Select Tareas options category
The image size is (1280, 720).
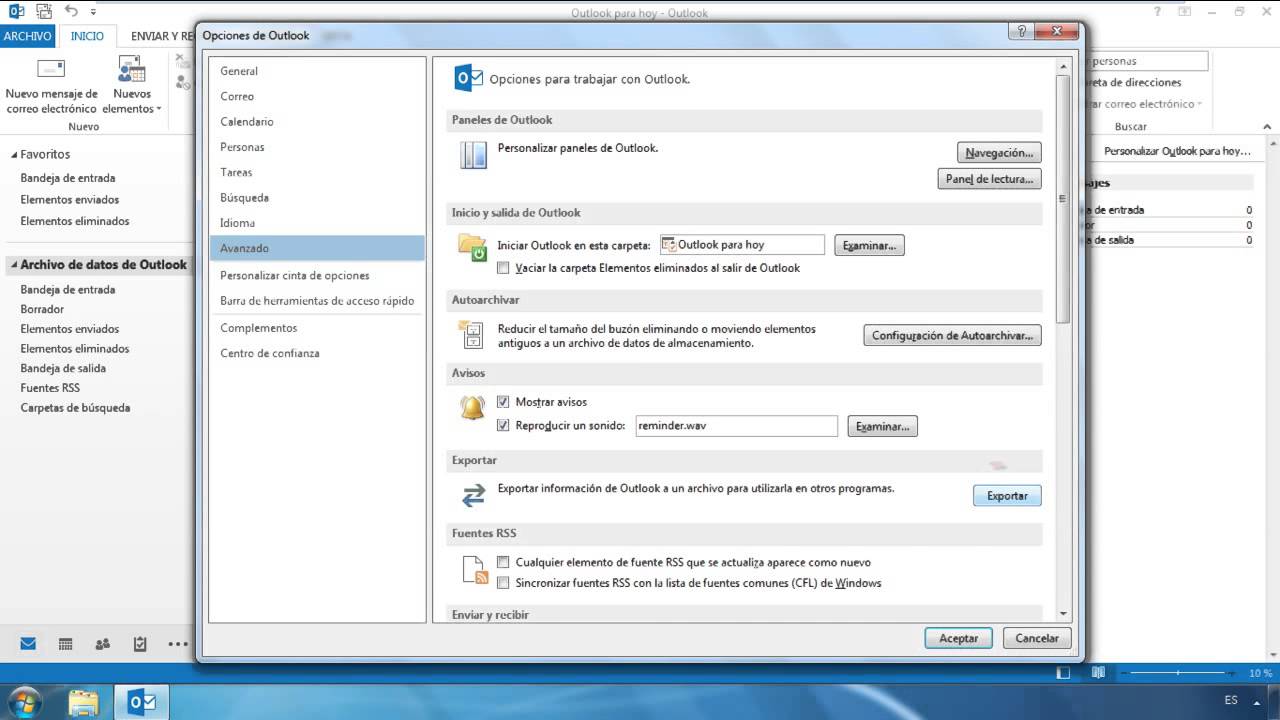pyautogui.click(x=317, y=173)
